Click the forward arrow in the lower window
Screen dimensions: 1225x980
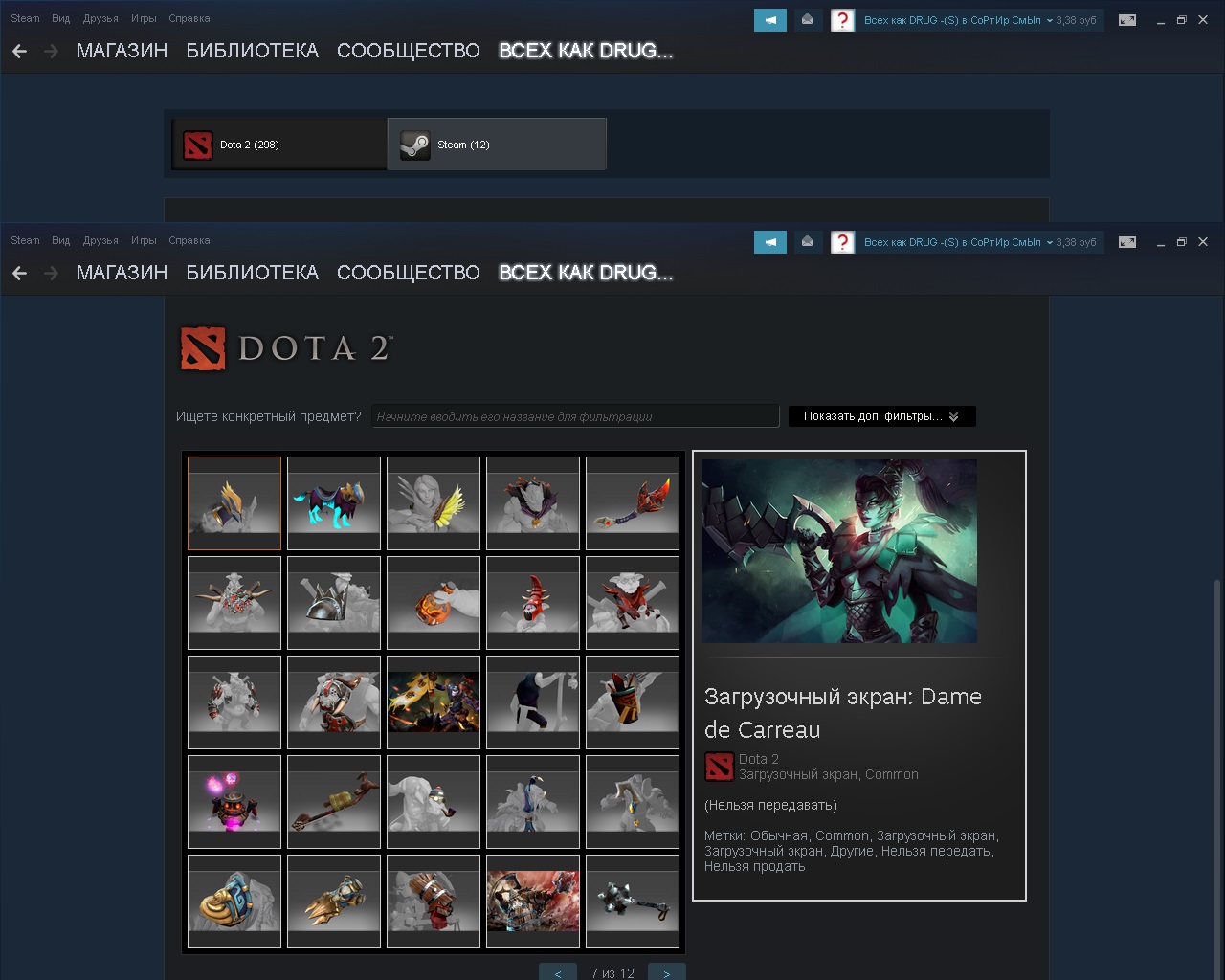point(51,274)
